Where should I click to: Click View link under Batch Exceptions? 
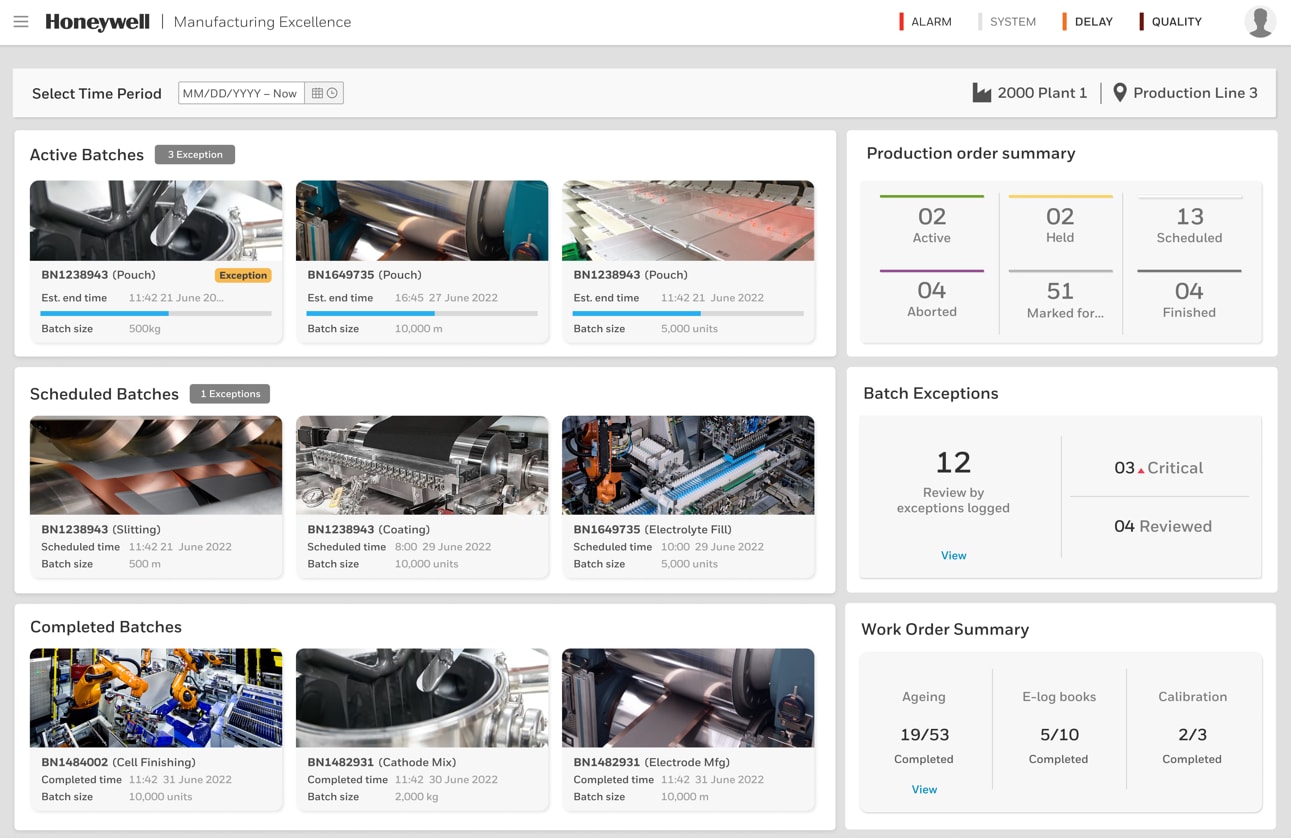[953, 555]
